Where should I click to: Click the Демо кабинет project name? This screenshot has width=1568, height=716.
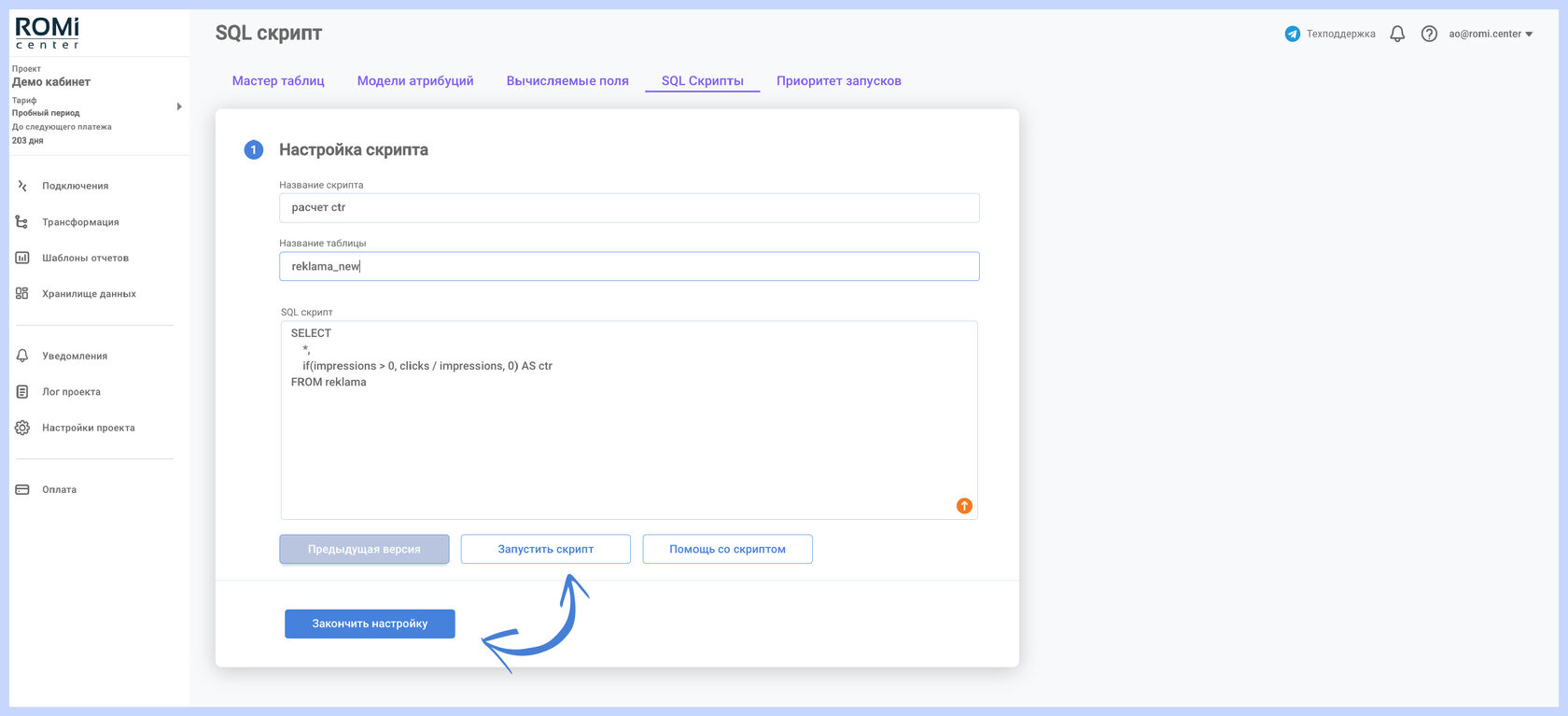pos(51,82)
